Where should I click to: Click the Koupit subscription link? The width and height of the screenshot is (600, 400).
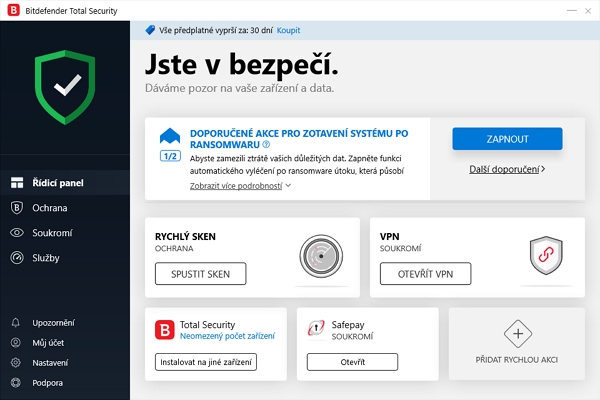(x=289, y=30)
